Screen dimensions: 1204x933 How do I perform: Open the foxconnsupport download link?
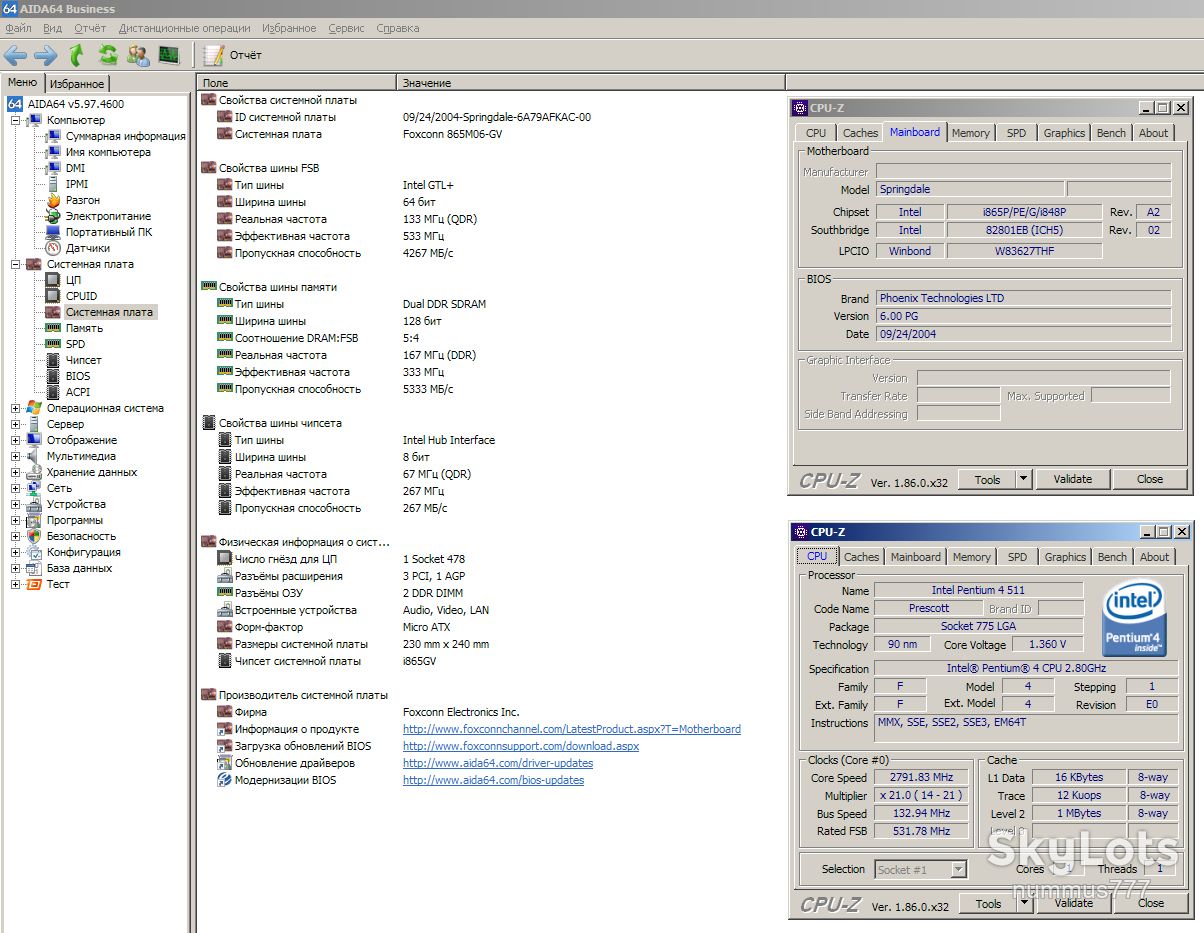(521, 746)
